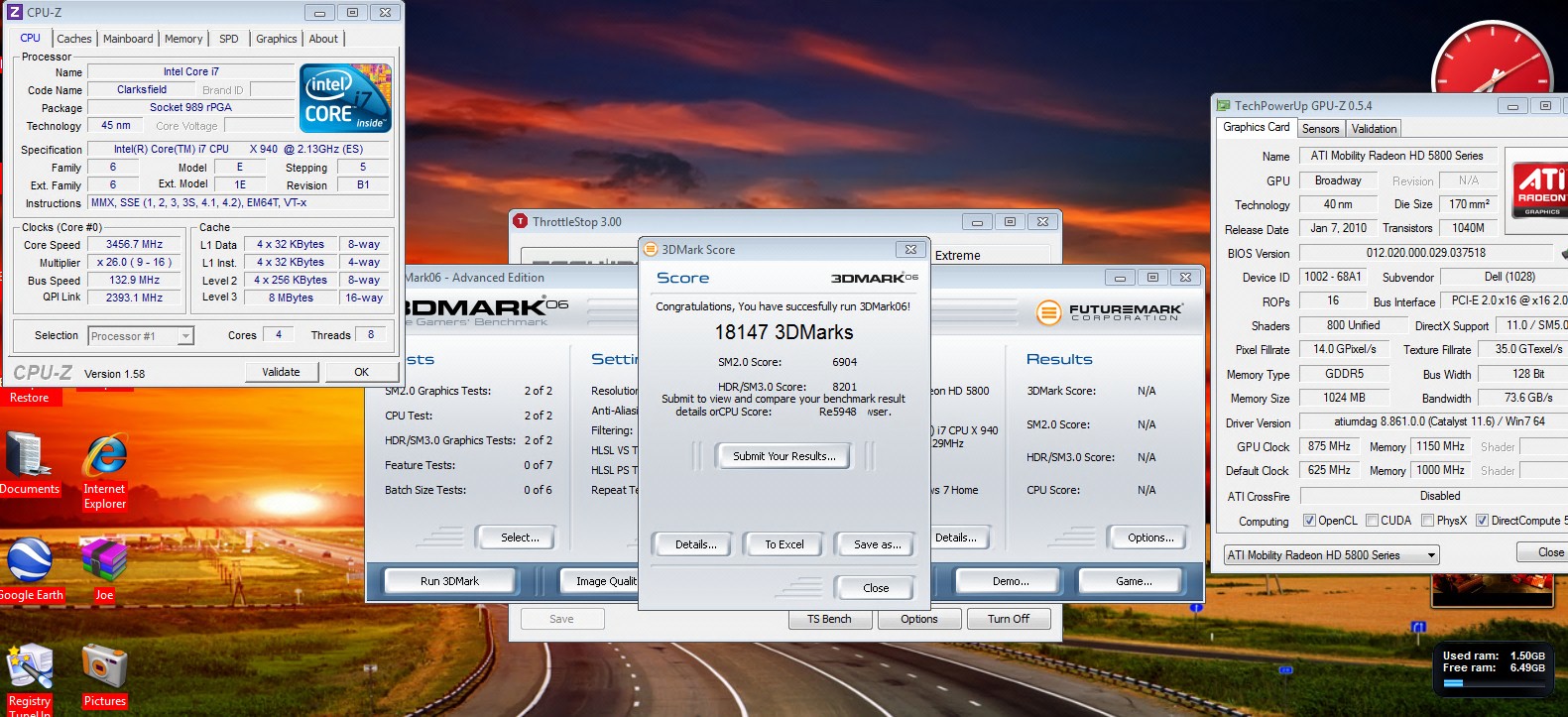The height and width of the screenshot is (717, 1568).
Task: Click the Game button in 3DMark06
Action: tap(1134, 581)
